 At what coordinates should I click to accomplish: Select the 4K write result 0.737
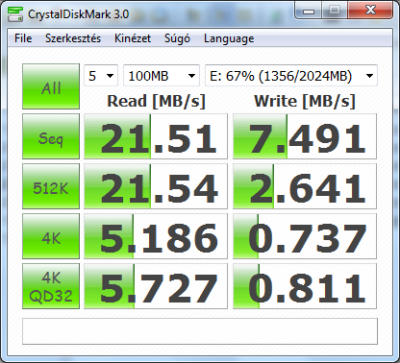click(305, 236)
